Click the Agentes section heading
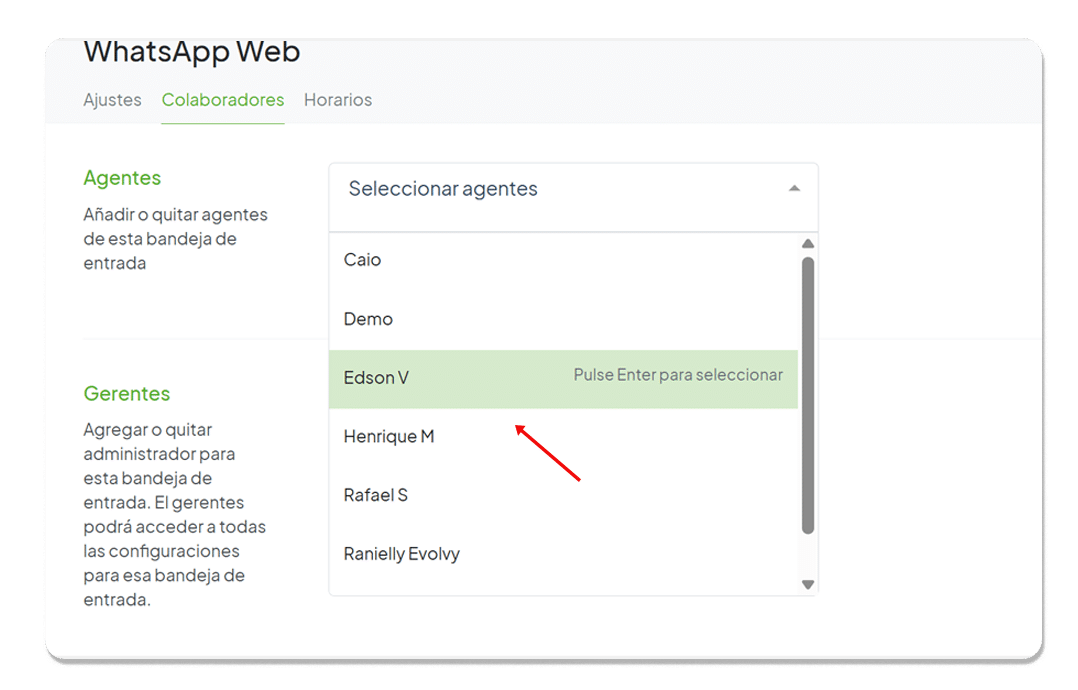Screen dimensions: 1078x690 click(x=122, y=178)
